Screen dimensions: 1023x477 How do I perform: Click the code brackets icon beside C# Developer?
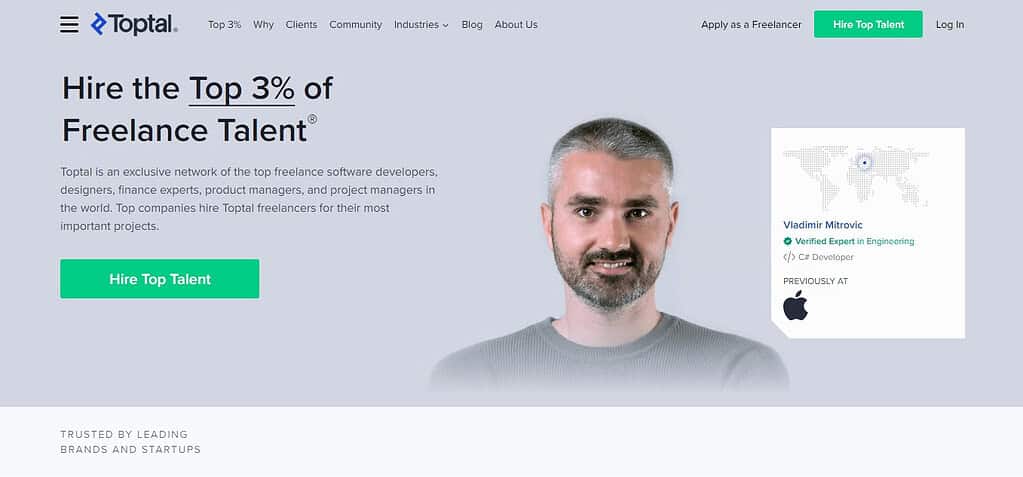tap(789, 257)
